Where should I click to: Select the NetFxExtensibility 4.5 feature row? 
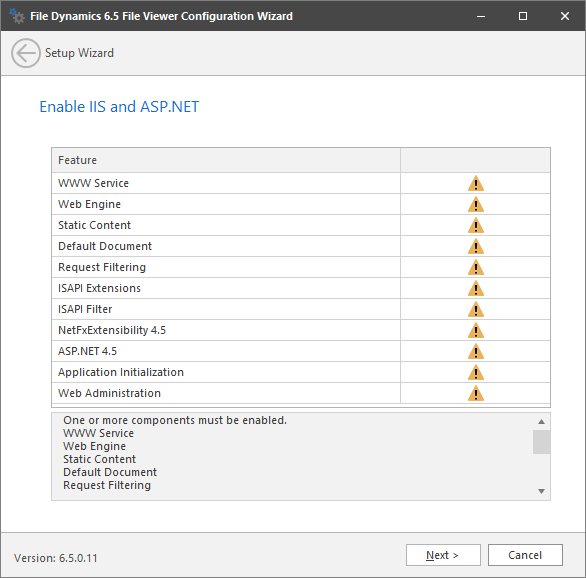coord(301,330)
